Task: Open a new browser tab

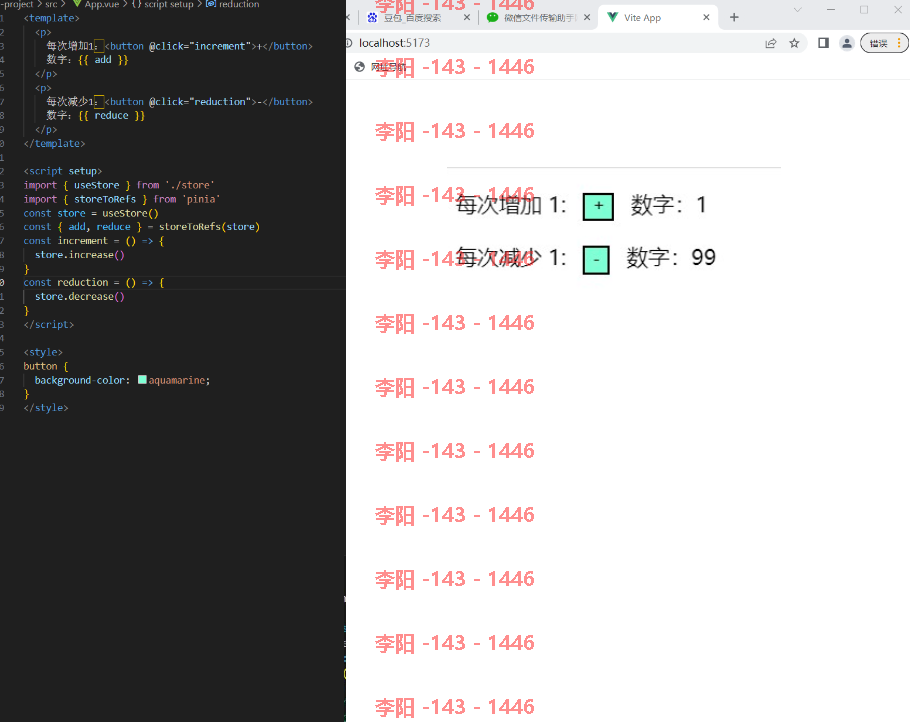Action: coord(734,17)
